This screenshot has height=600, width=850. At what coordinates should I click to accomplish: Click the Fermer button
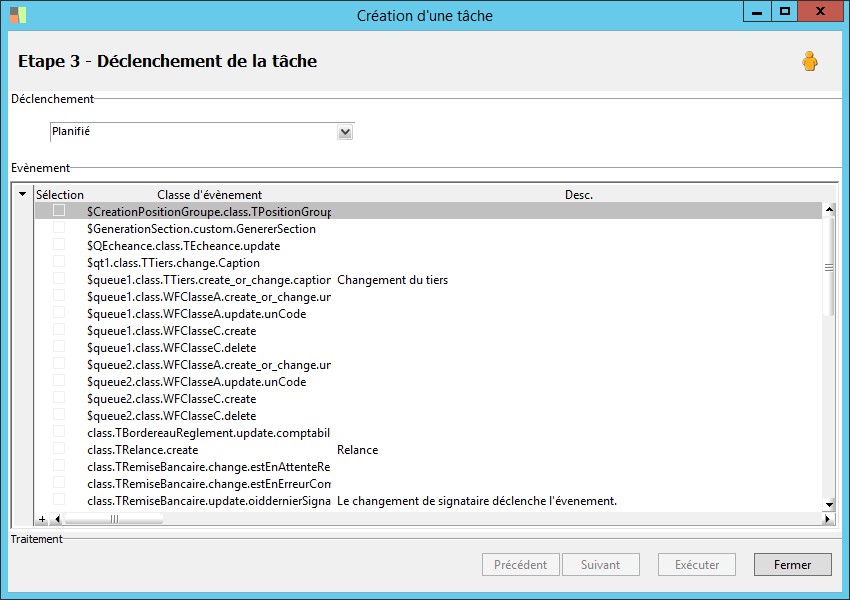coord(793,565)
